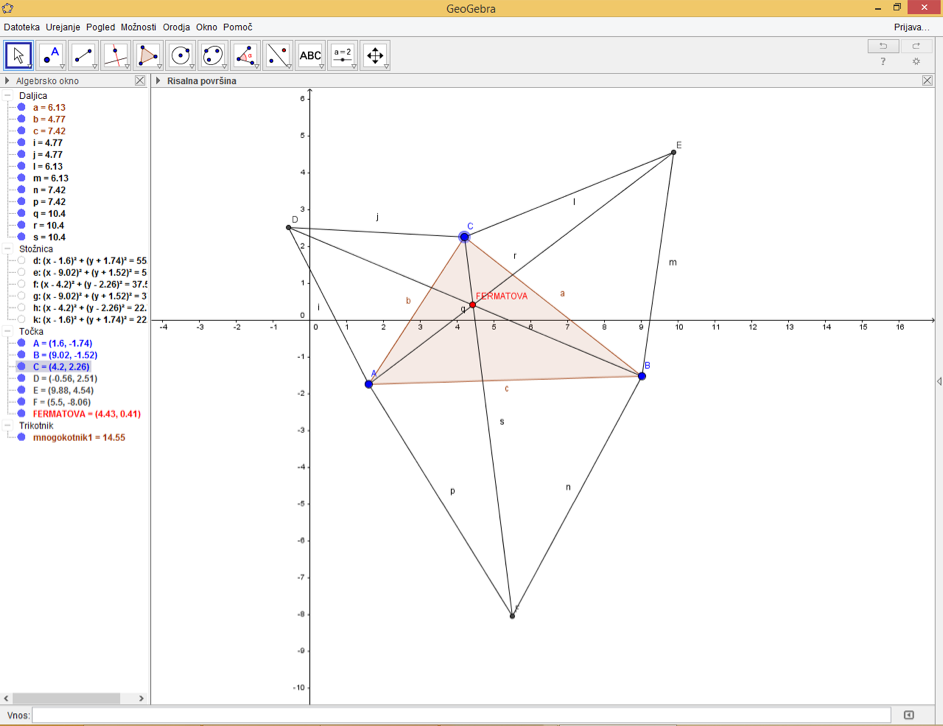Select the Angle tool
The width and height of the screenshot is (943, 726).
[246, 55]
